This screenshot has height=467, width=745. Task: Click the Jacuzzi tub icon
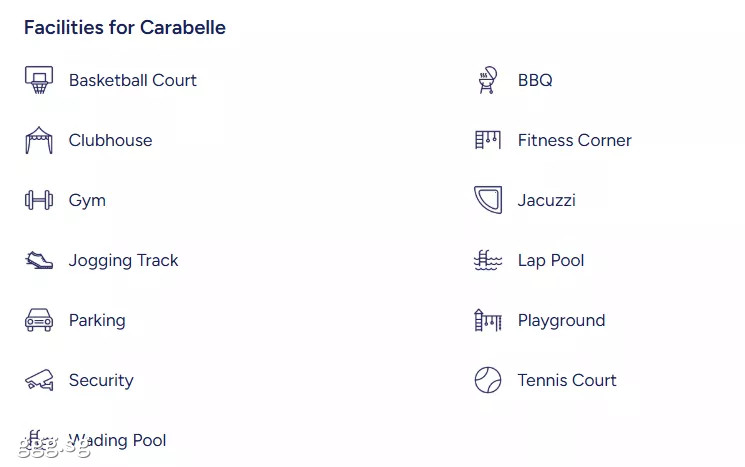(x=488, y=200)
